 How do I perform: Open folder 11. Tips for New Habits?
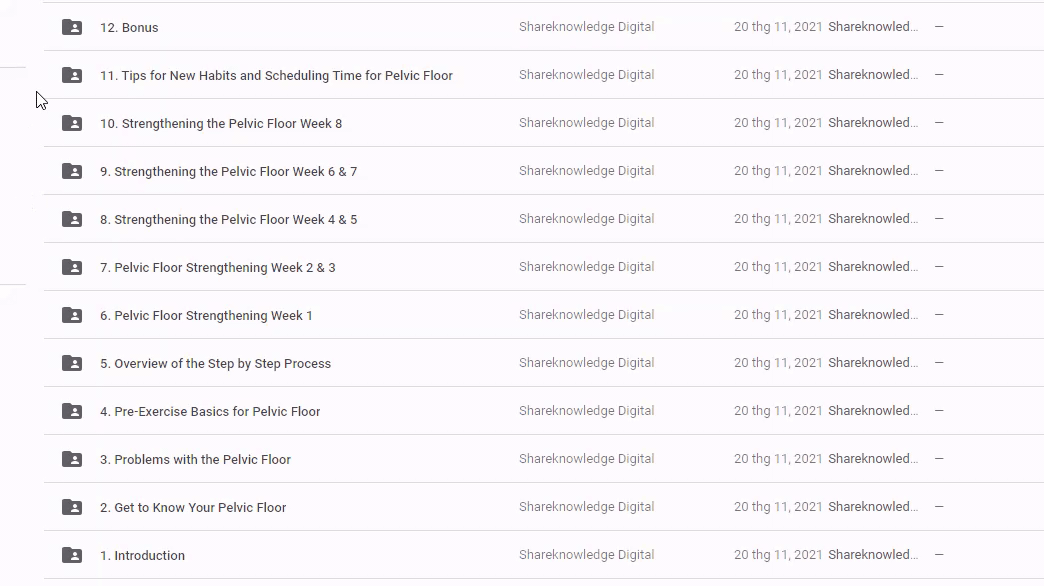tap(276, 75)
